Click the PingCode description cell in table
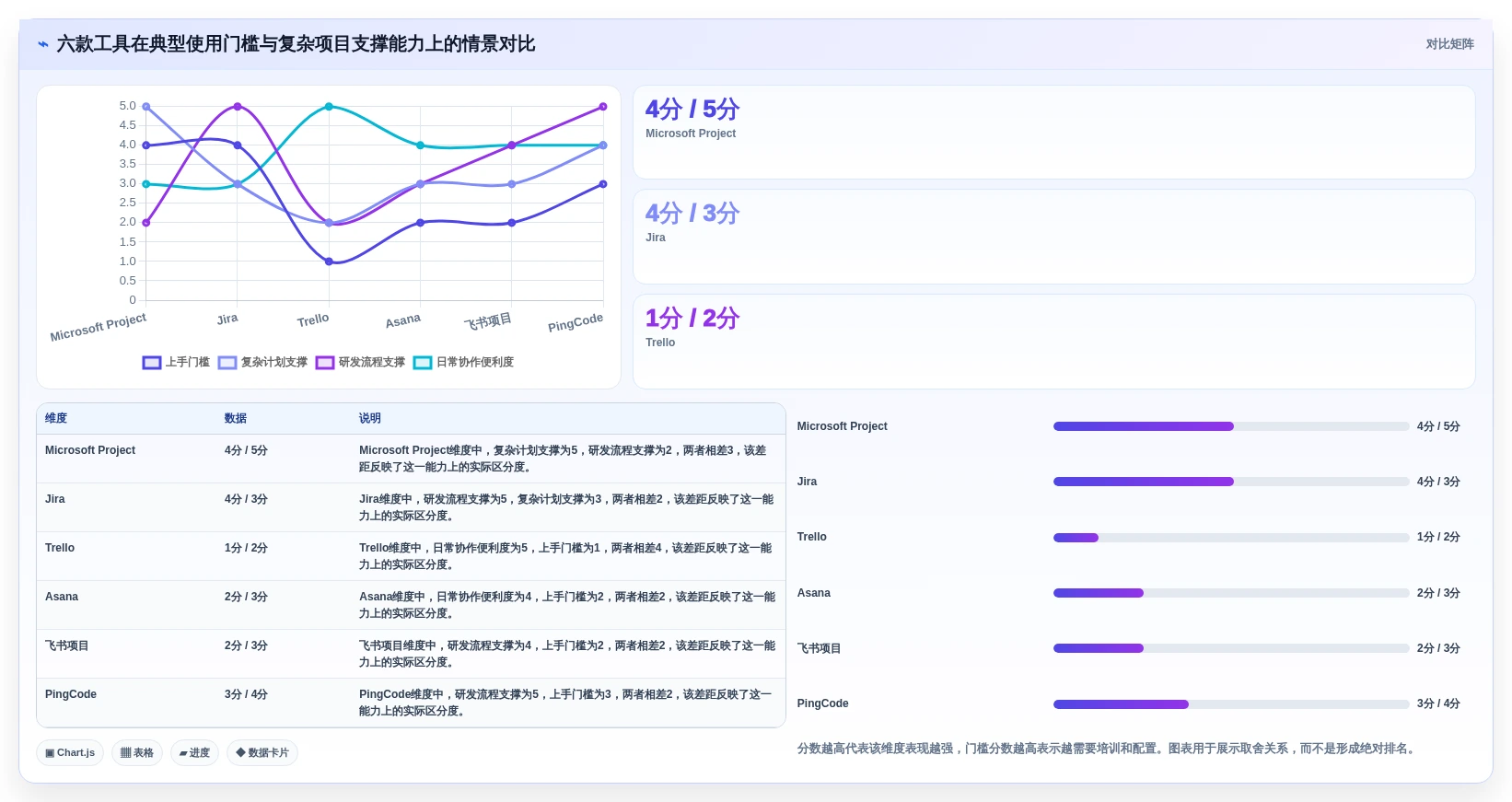This screenshot has width=1512, height=802. click(566, 703)
